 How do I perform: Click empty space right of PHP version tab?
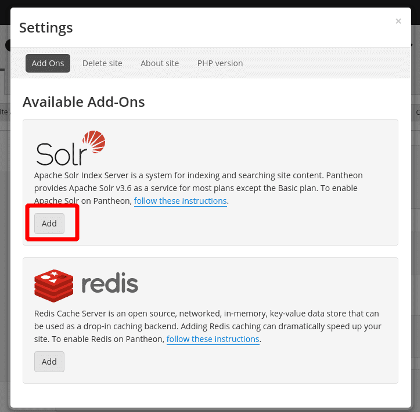click(327, 63)
